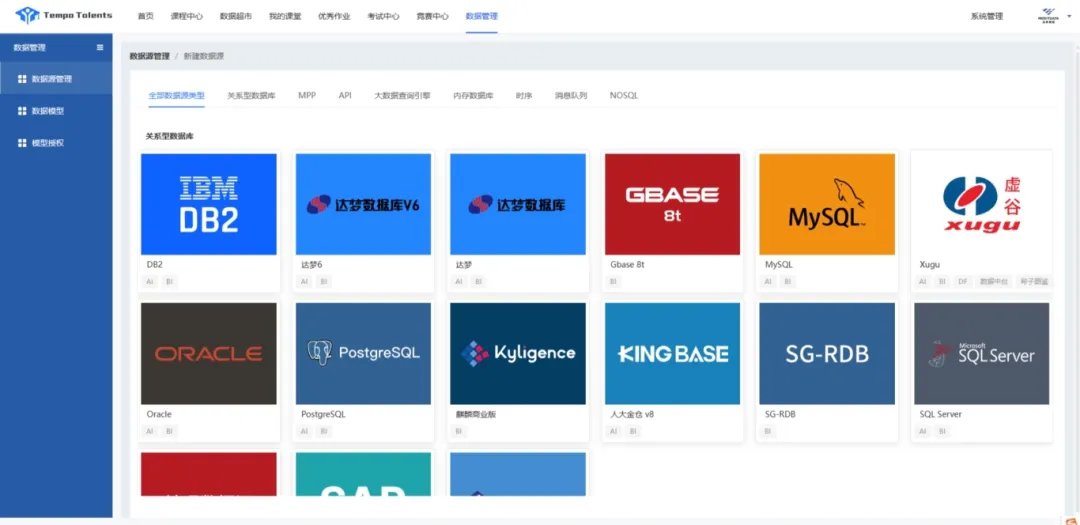Open 数据管理 in top navigation
Screen dimensions: 1080x525
click(x=481, y=17)
